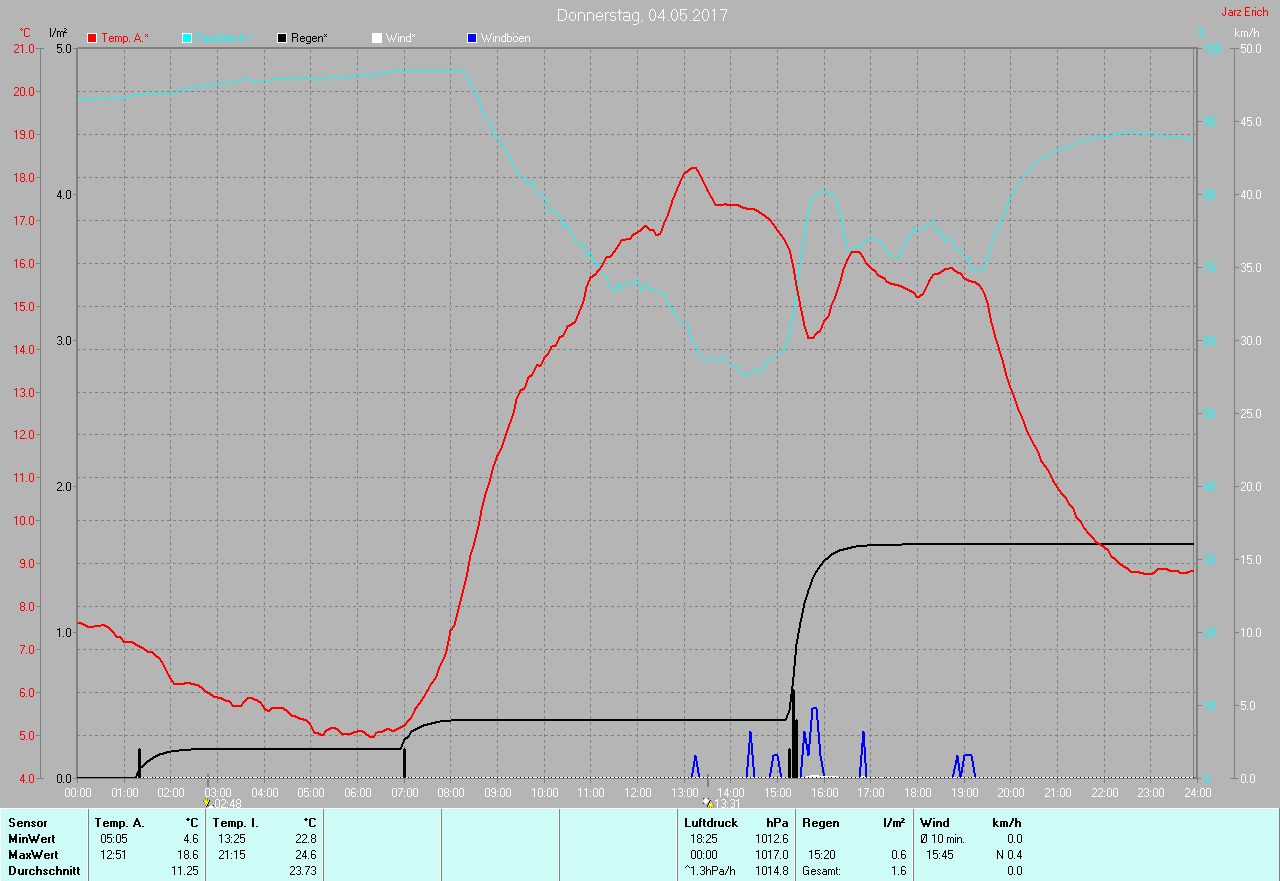Click the 12:00 label on the time axis
Screen dimensions: 1280x881
(x=637, y=792)
